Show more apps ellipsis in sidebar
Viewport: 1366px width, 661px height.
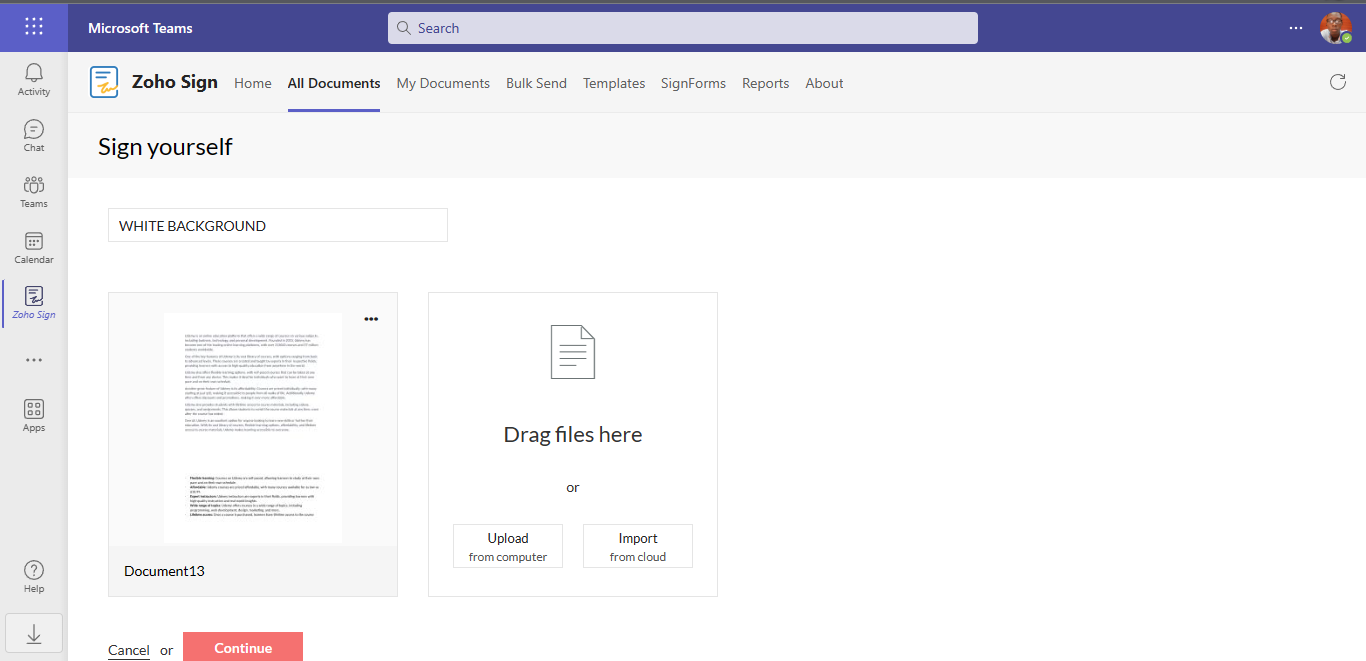34,360
